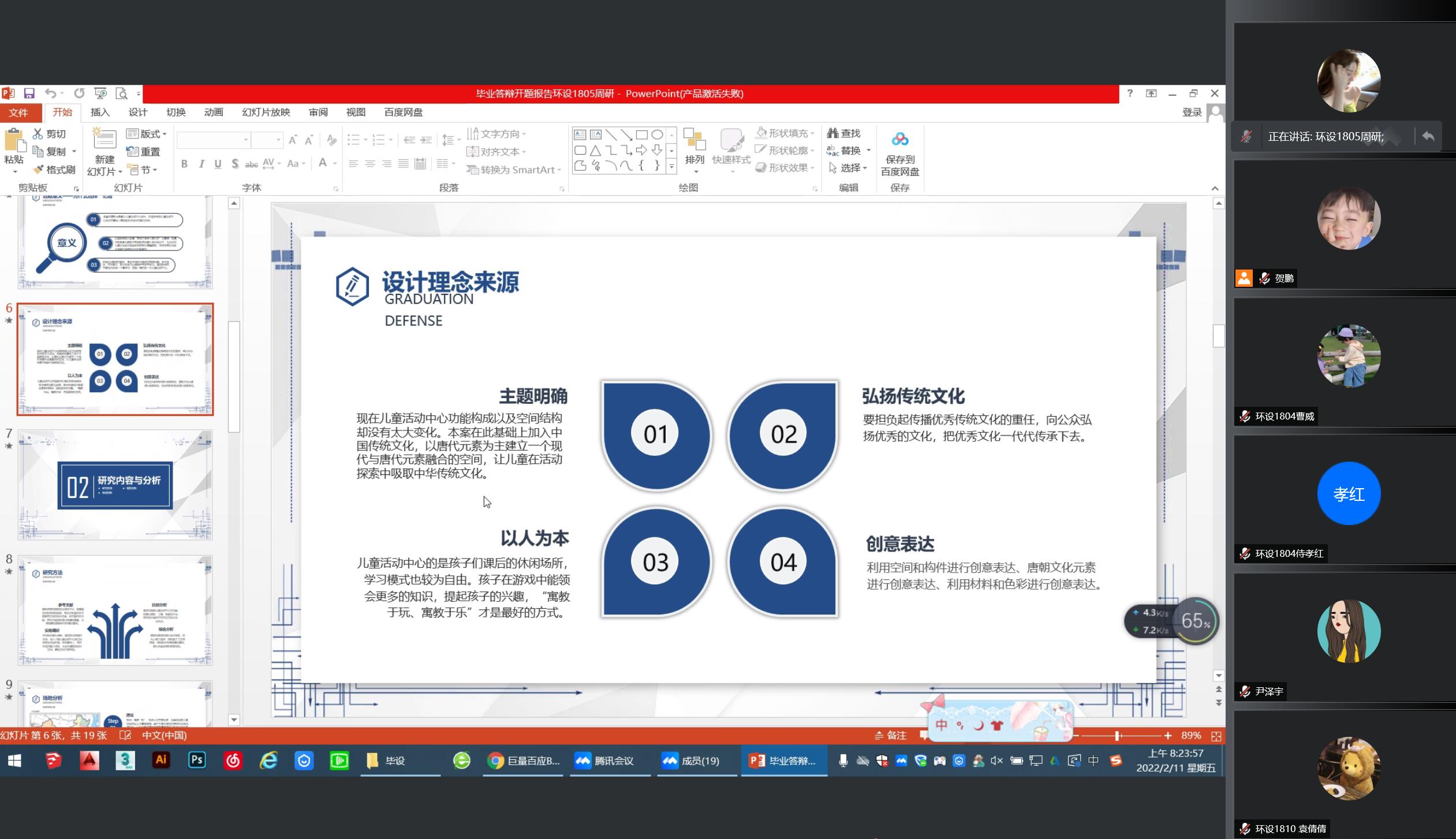Open Photoshop from the taskbar

[197, 760]
